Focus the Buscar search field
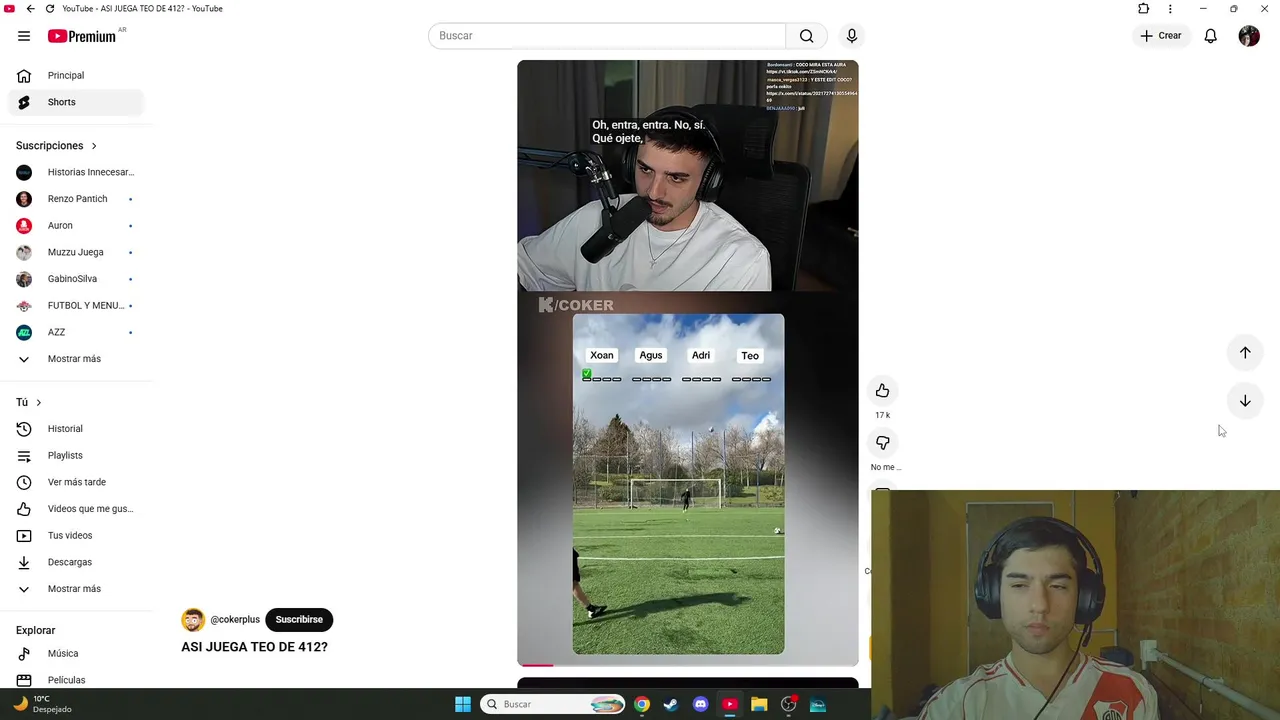 click(607, 36)
